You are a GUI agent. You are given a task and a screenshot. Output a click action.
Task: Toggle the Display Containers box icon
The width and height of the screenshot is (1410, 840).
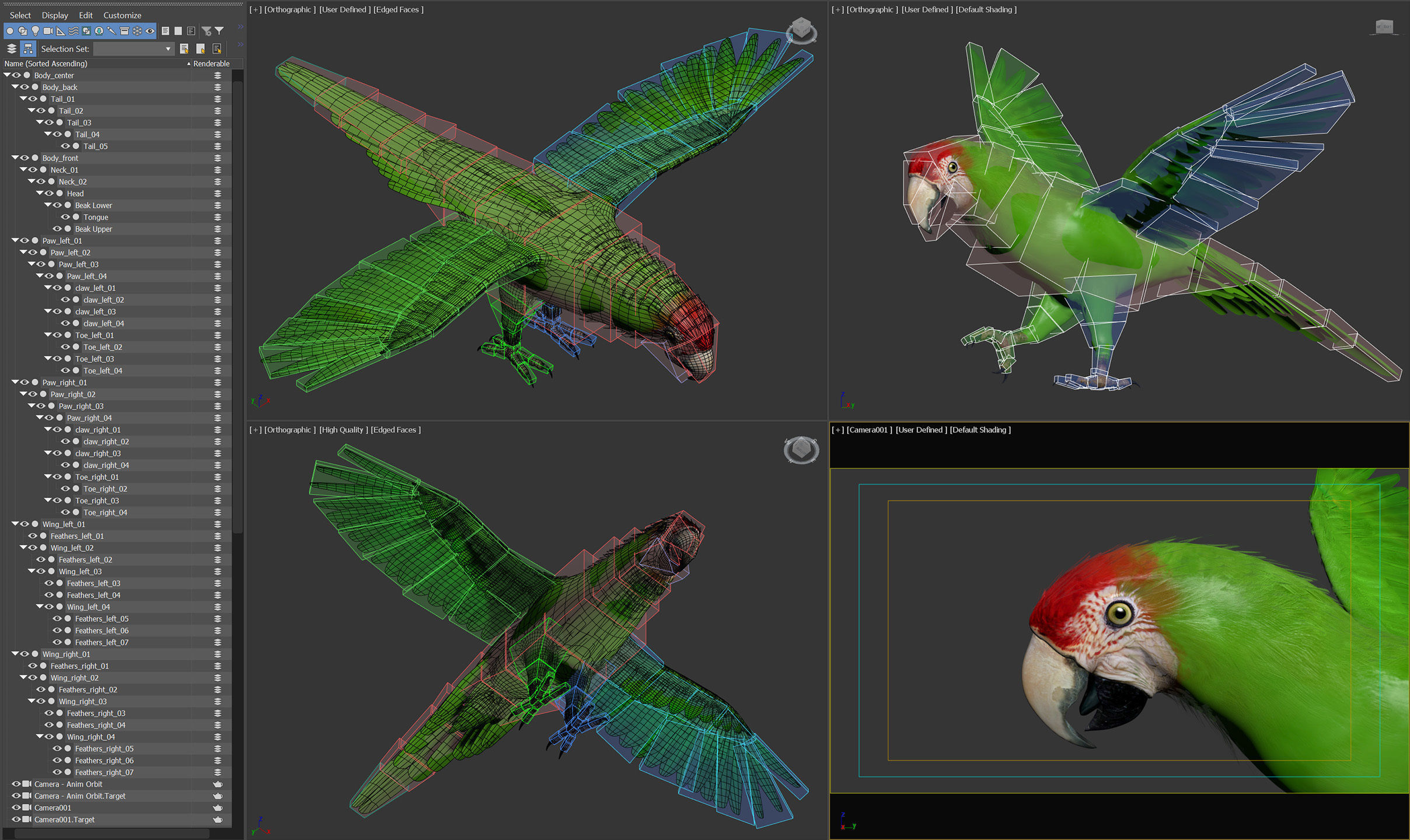click(x=124, y=31)
